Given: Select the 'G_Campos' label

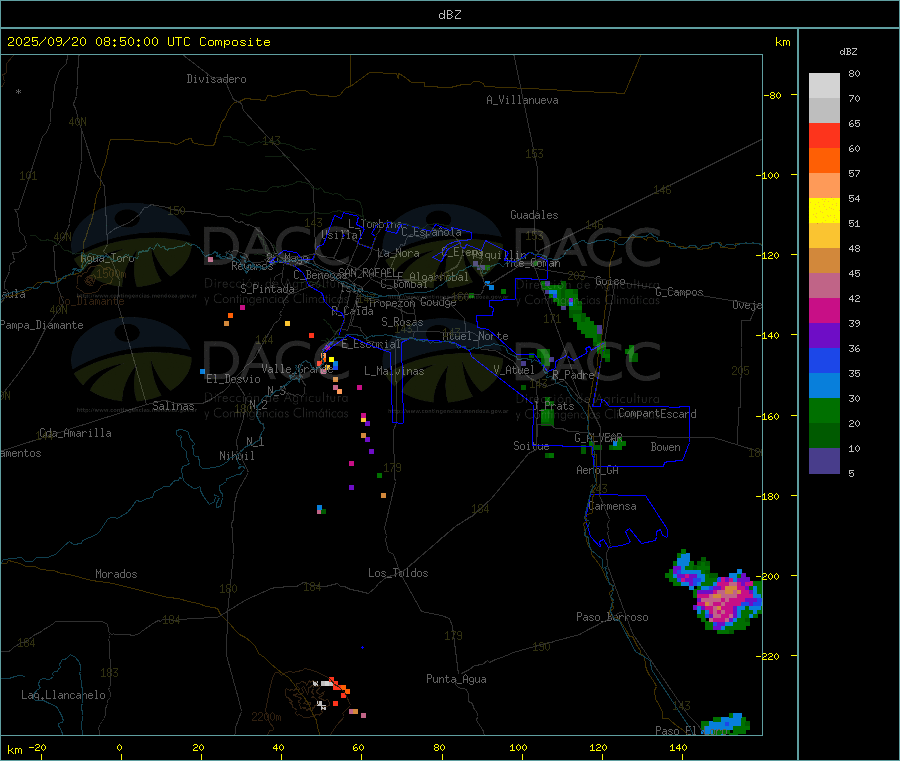Looking at the screenshot, I should [680, 292].
